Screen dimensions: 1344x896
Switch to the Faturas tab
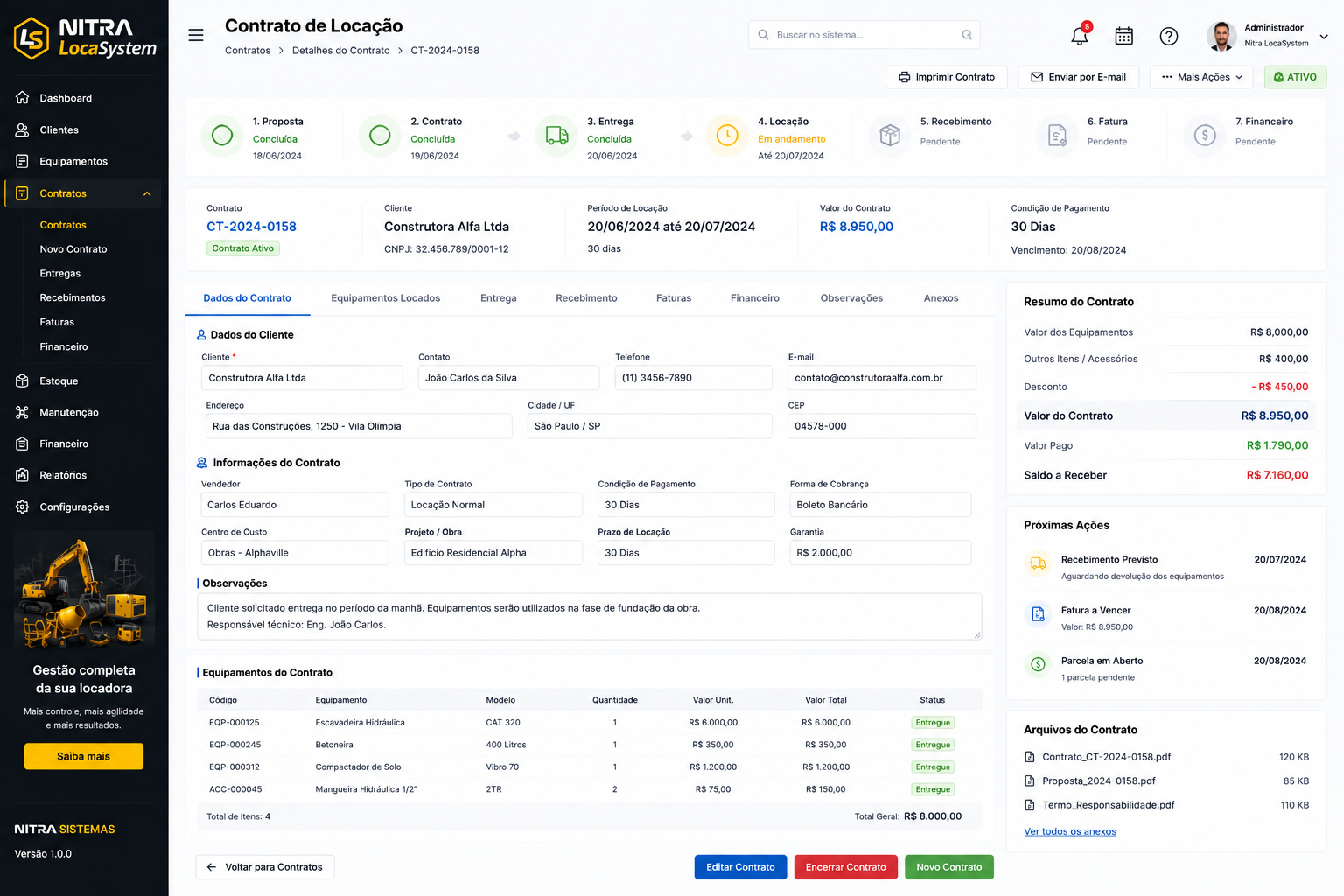point(674,298)
